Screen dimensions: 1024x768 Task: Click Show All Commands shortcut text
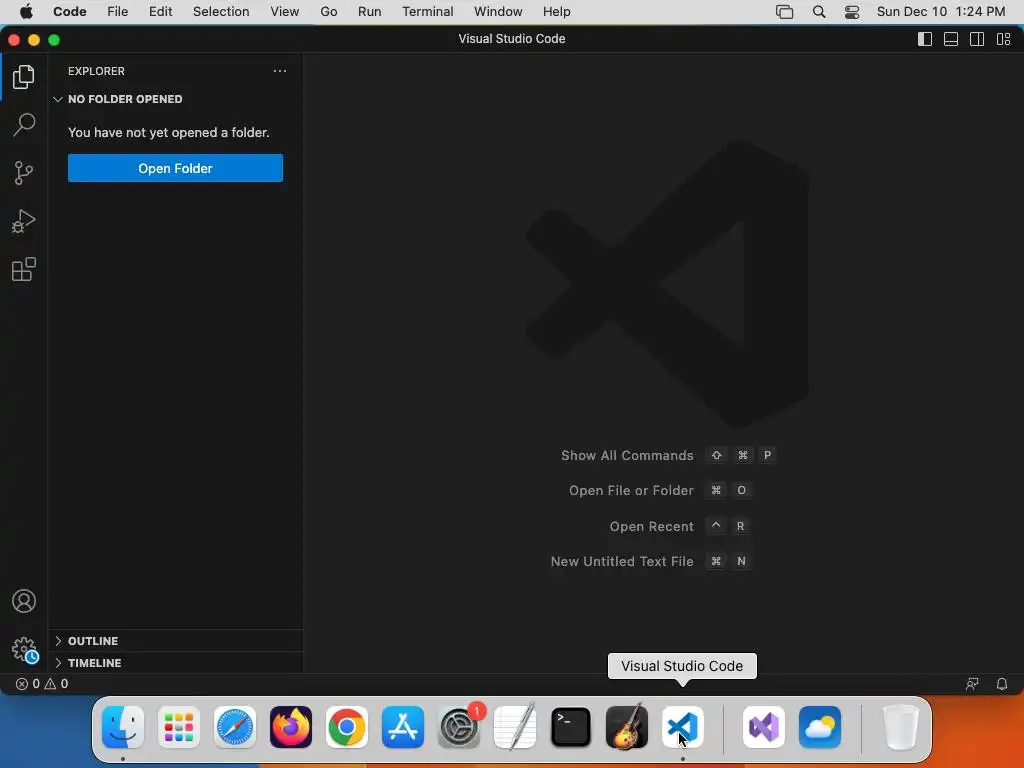point(627,456)
